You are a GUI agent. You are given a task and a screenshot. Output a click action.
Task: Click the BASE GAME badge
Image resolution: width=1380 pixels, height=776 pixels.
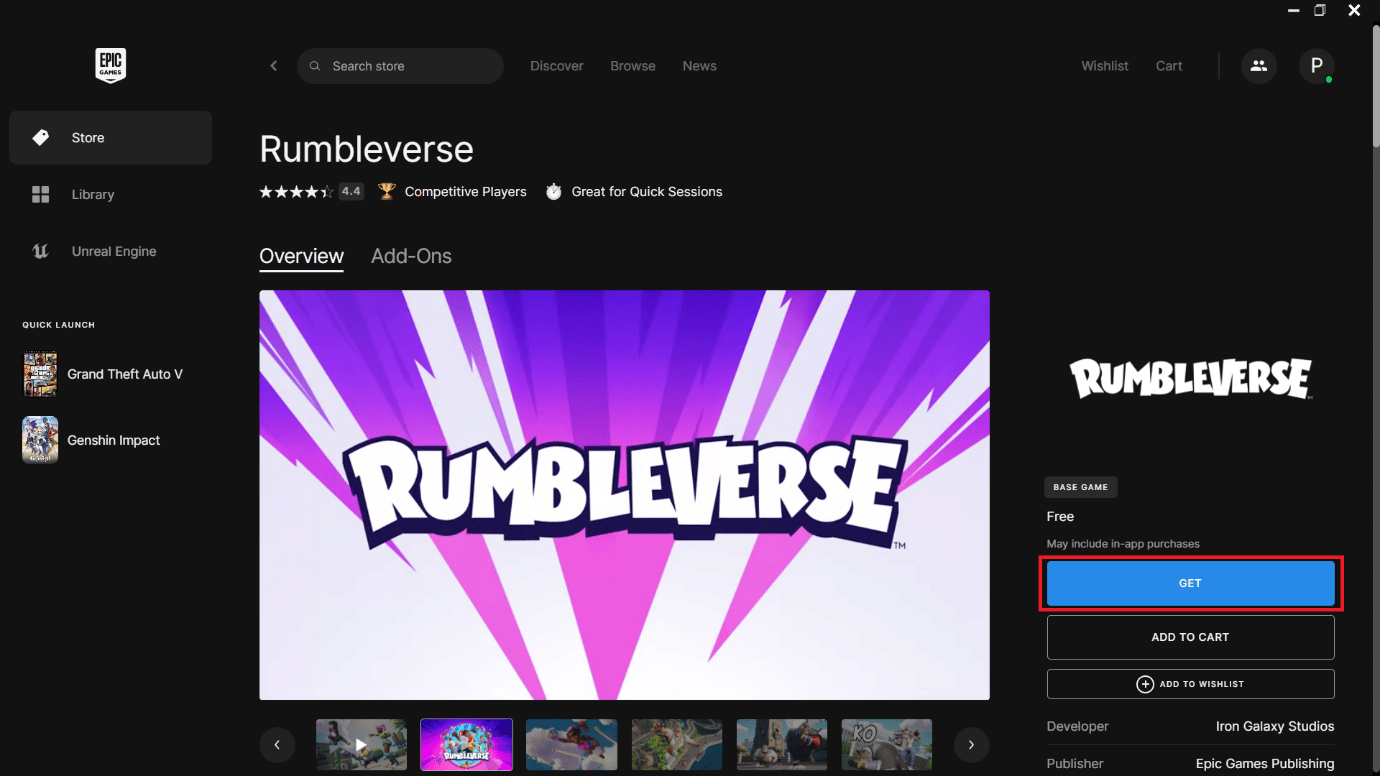point(1081,487)
